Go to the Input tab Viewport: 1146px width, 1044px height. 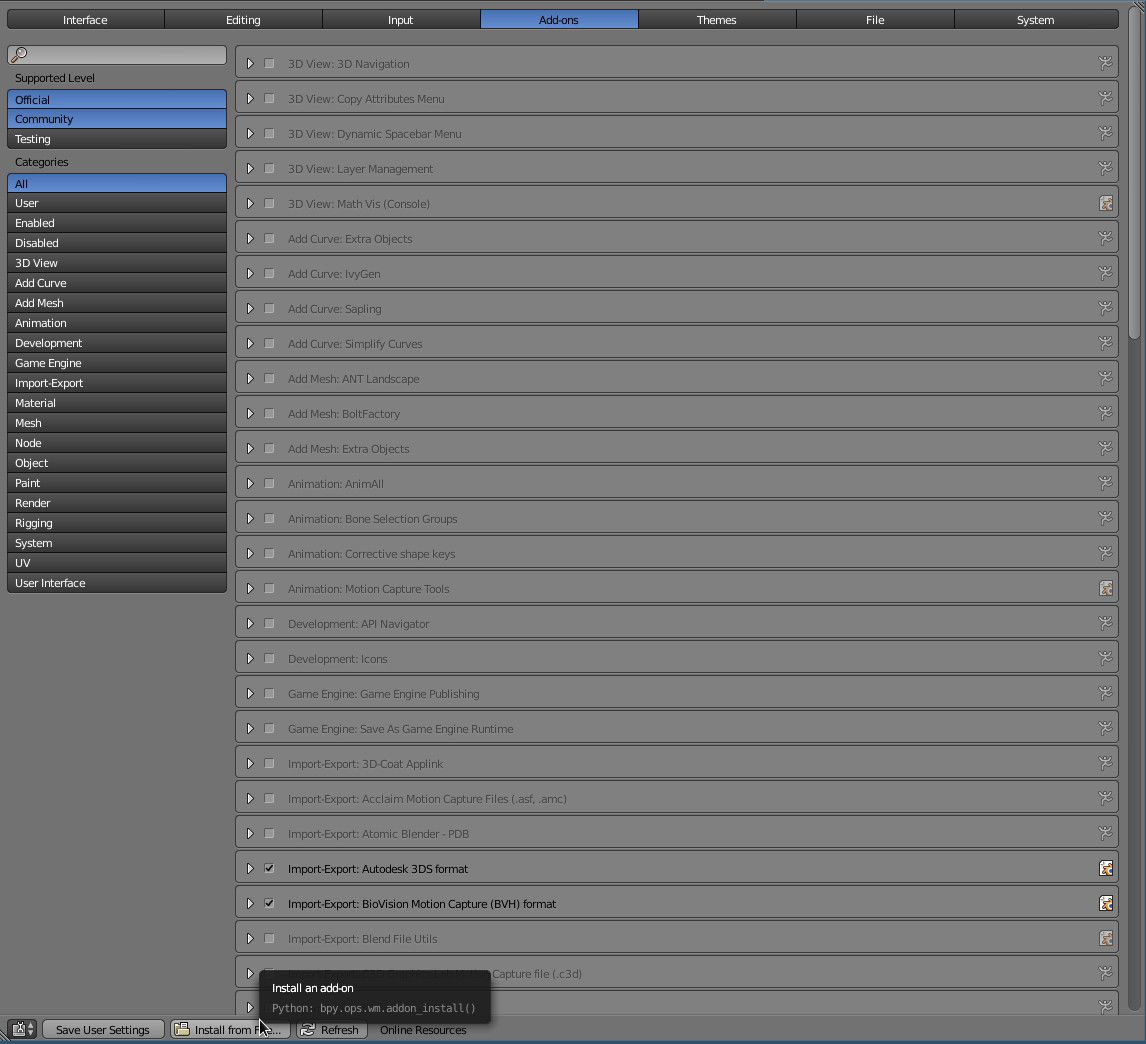pos(401,20)
